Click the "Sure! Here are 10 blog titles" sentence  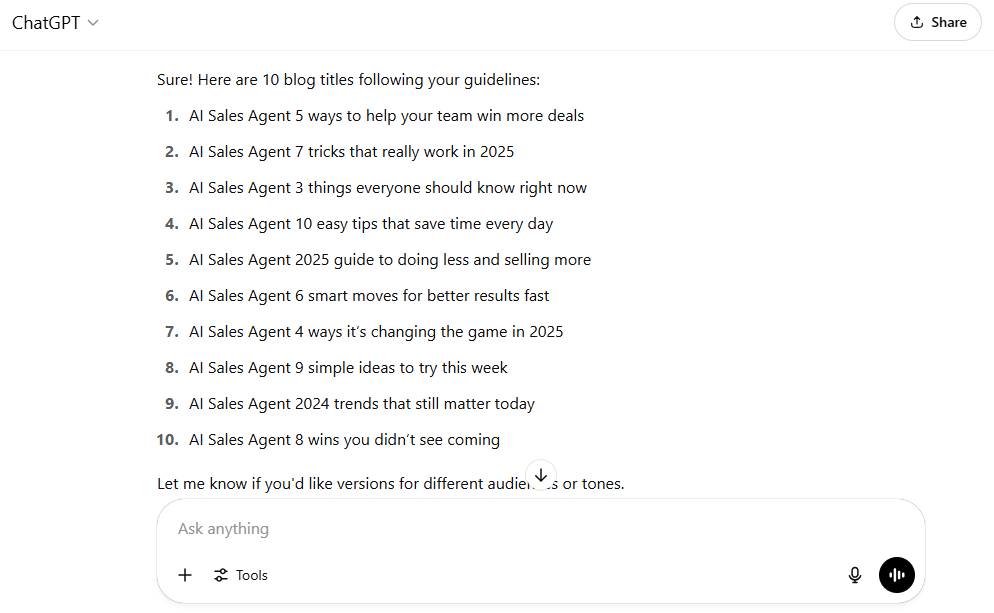[x=348, y=80]
